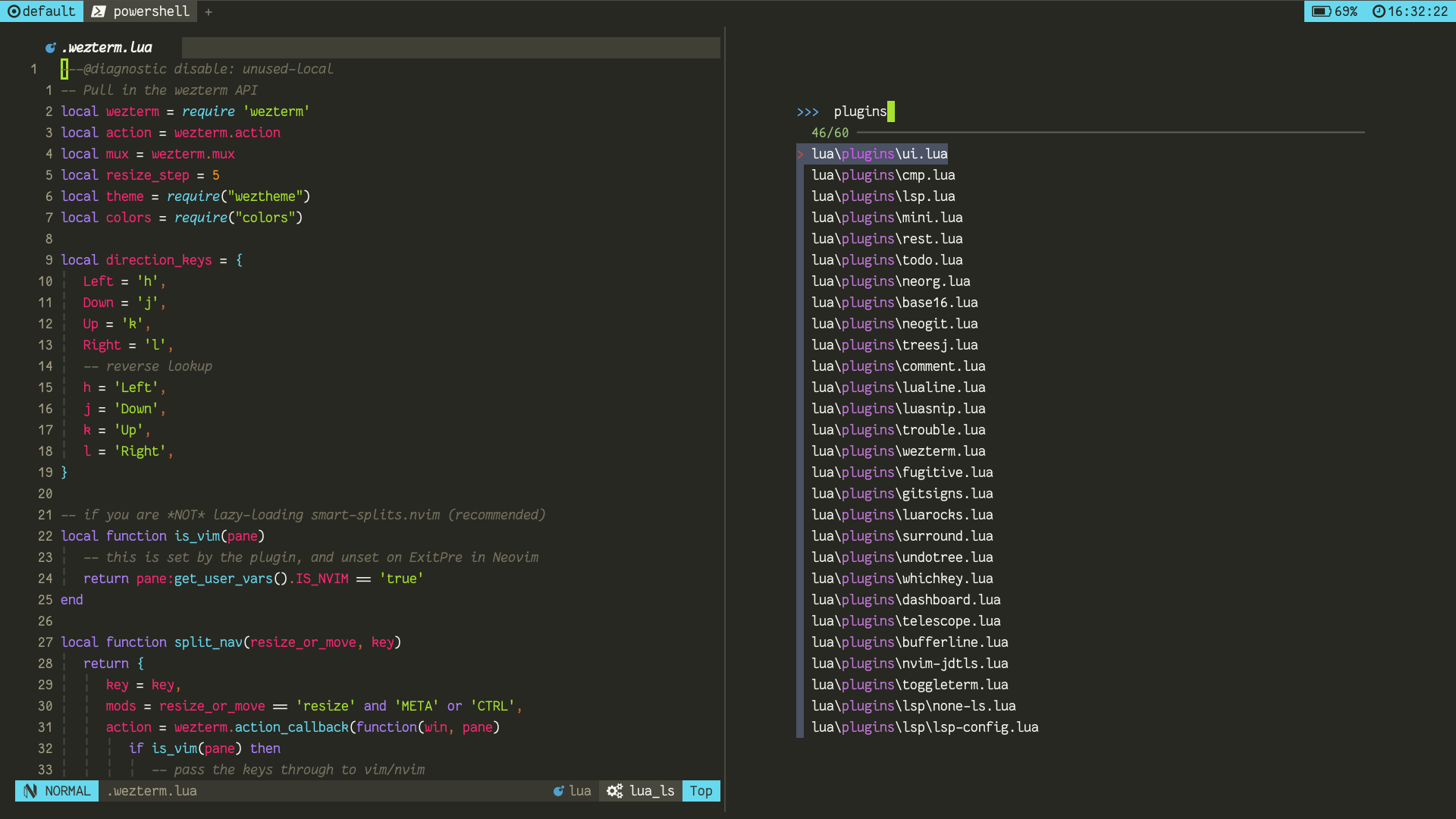Screen dimensions: 1456x819
Task: Click the local theme require weztheme line
Action: pyautogui.click(x=186, y=196)
